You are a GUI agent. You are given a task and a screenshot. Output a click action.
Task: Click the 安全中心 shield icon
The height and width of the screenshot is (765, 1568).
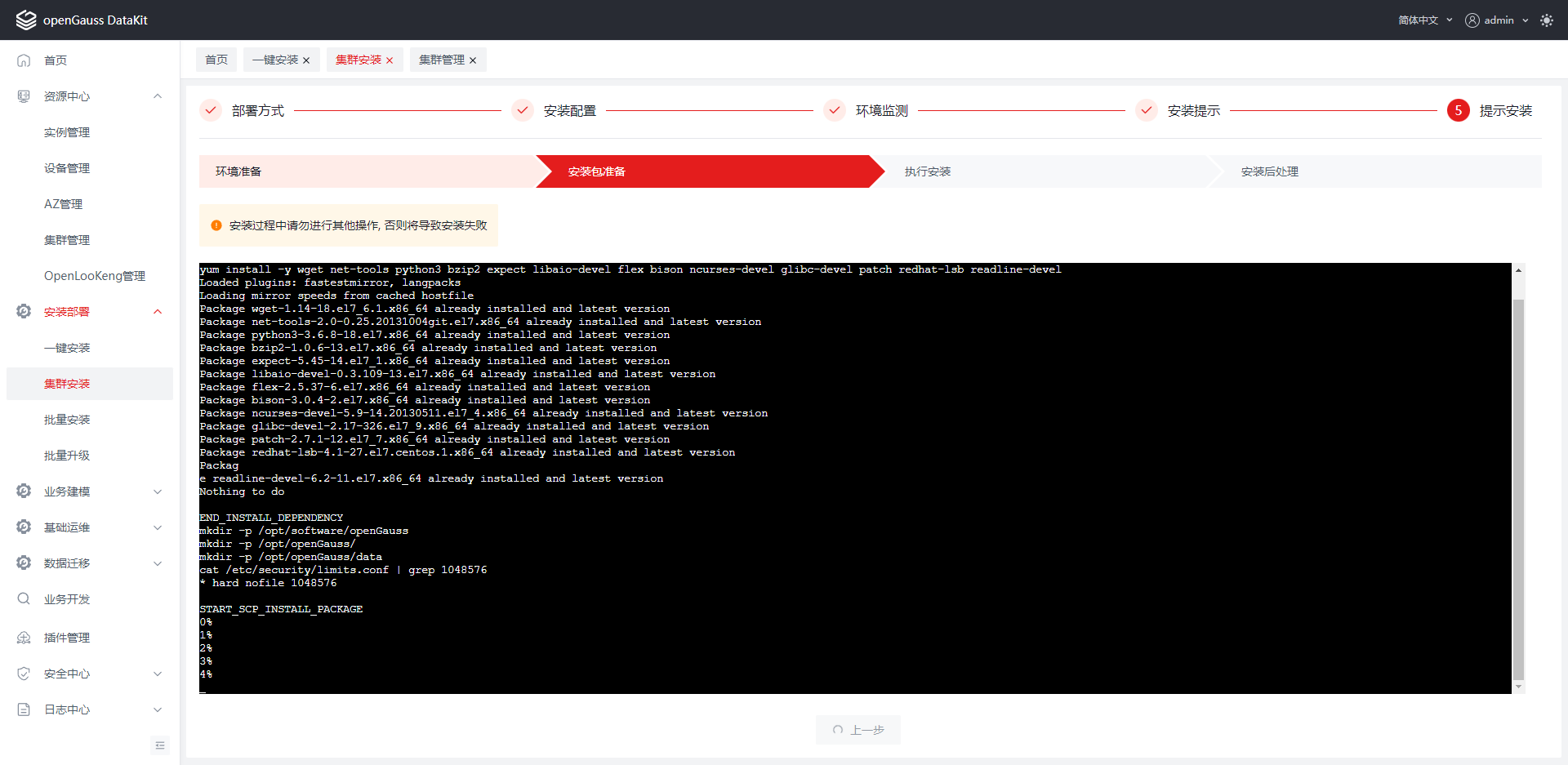pos(24,674)
